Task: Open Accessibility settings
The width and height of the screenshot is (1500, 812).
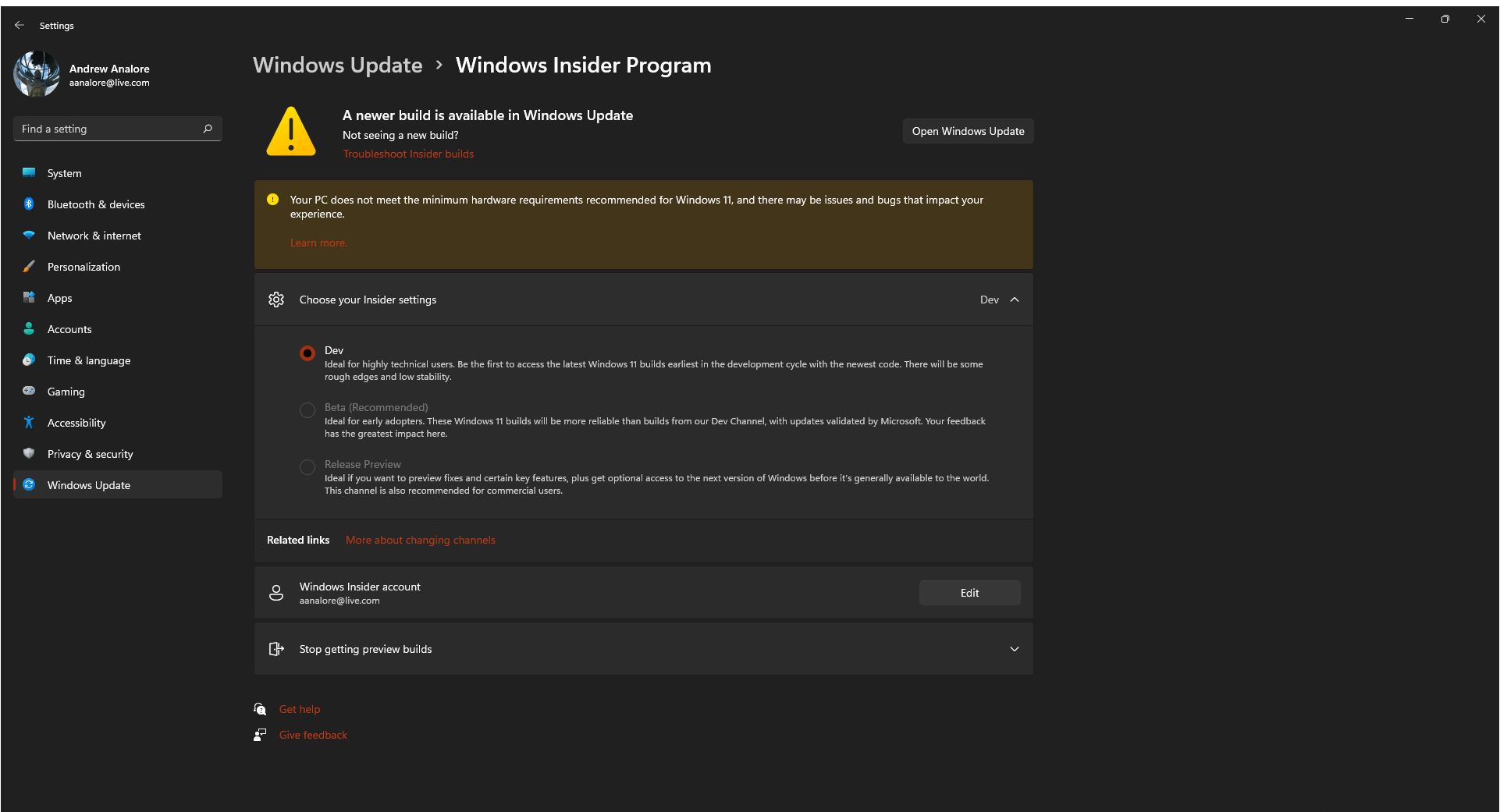Action: click(118, 423)
